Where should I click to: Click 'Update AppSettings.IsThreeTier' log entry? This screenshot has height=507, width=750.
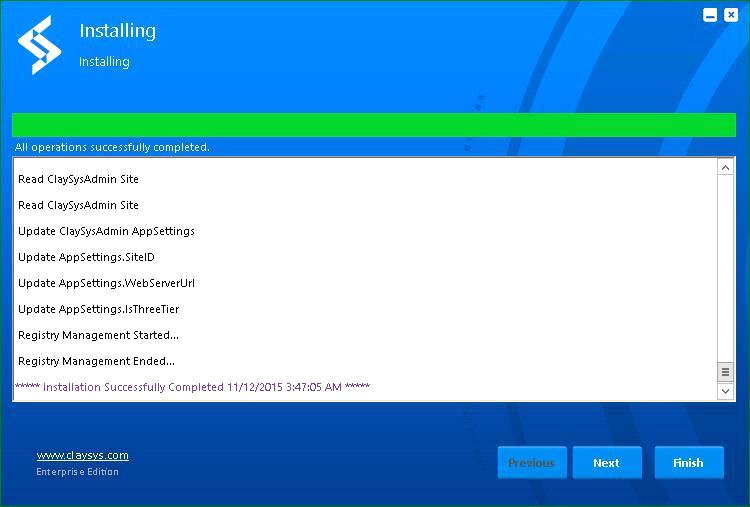pyautogui.click(x=98, y=309)
